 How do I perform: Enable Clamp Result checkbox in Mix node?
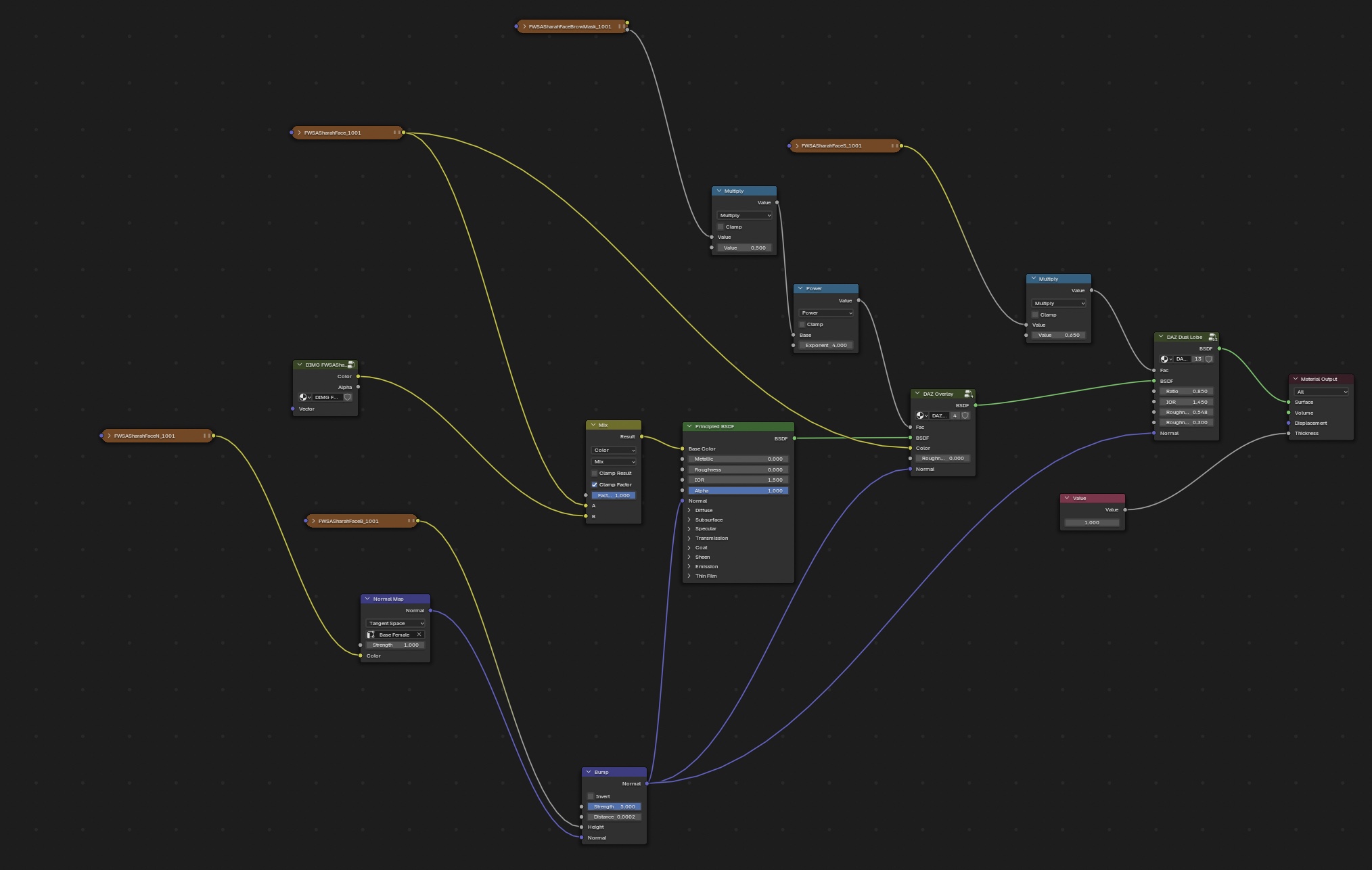tap(595, 473)
